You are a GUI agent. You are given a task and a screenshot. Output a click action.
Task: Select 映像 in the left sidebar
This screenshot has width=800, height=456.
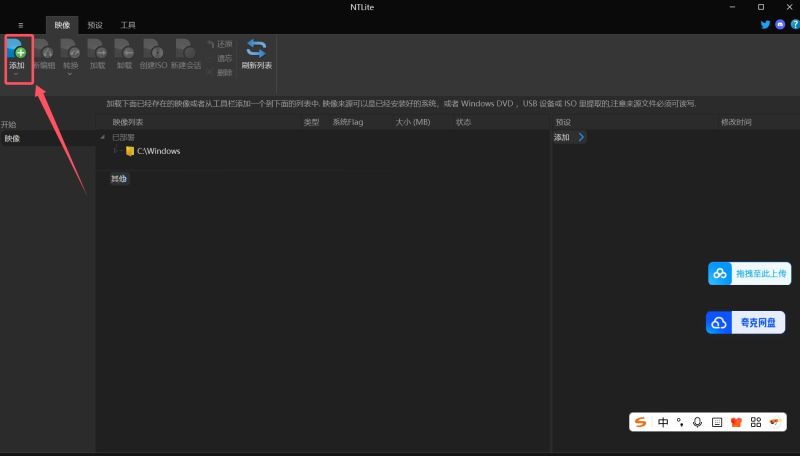pos(47,138)
